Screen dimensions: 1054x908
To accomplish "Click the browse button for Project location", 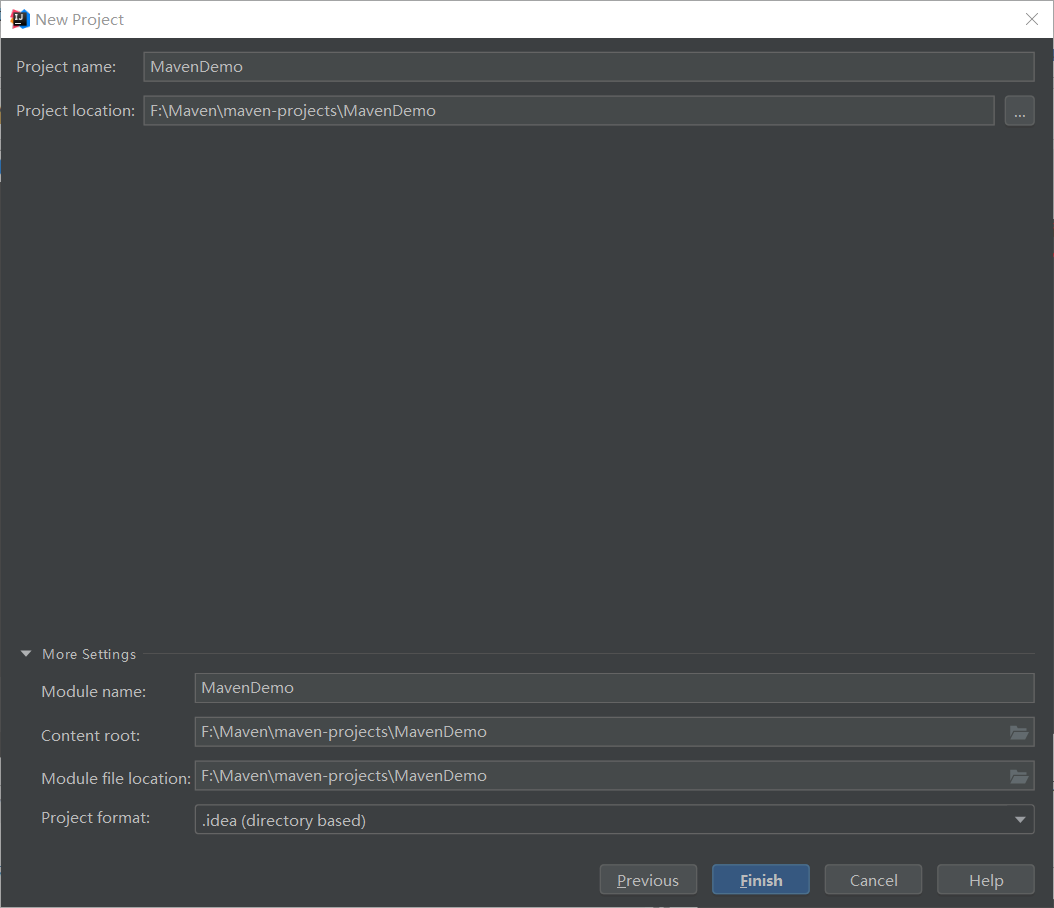I will click(1019, 110).
